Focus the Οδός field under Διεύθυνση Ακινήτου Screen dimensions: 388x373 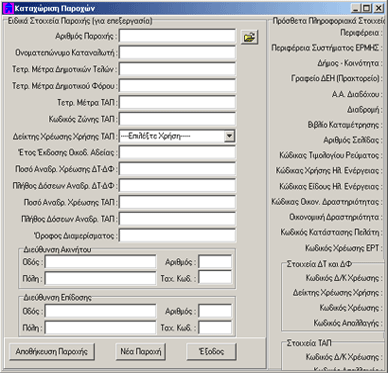tap(100, 262)
